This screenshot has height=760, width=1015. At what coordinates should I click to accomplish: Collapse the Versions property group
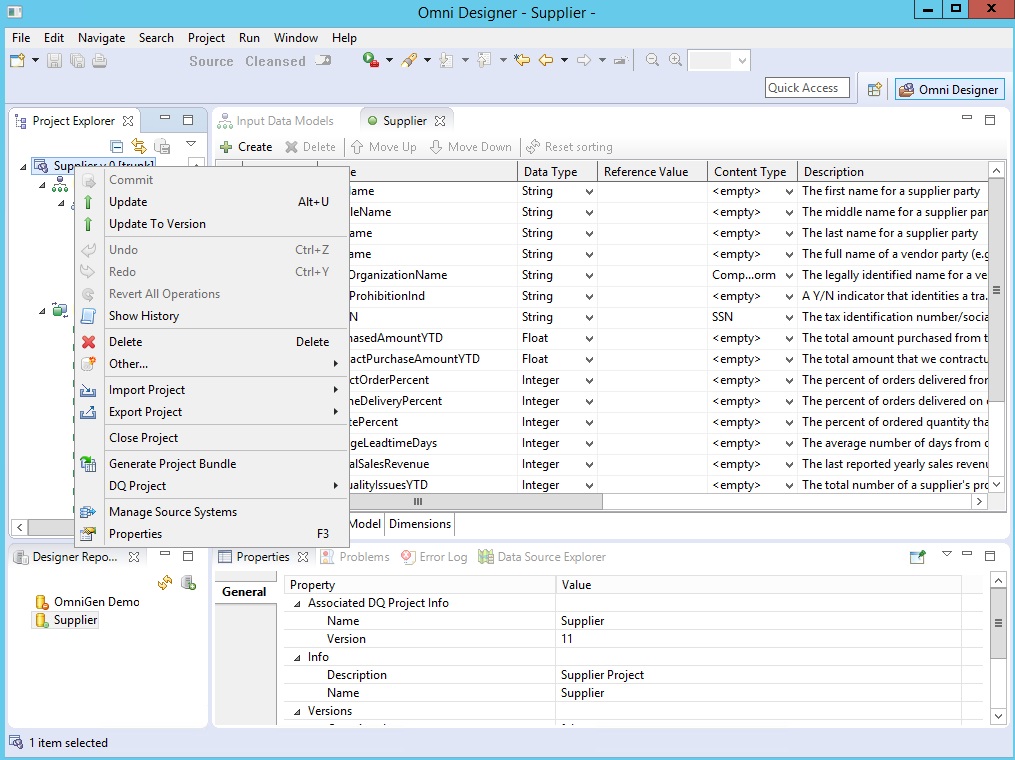point(297,711)
